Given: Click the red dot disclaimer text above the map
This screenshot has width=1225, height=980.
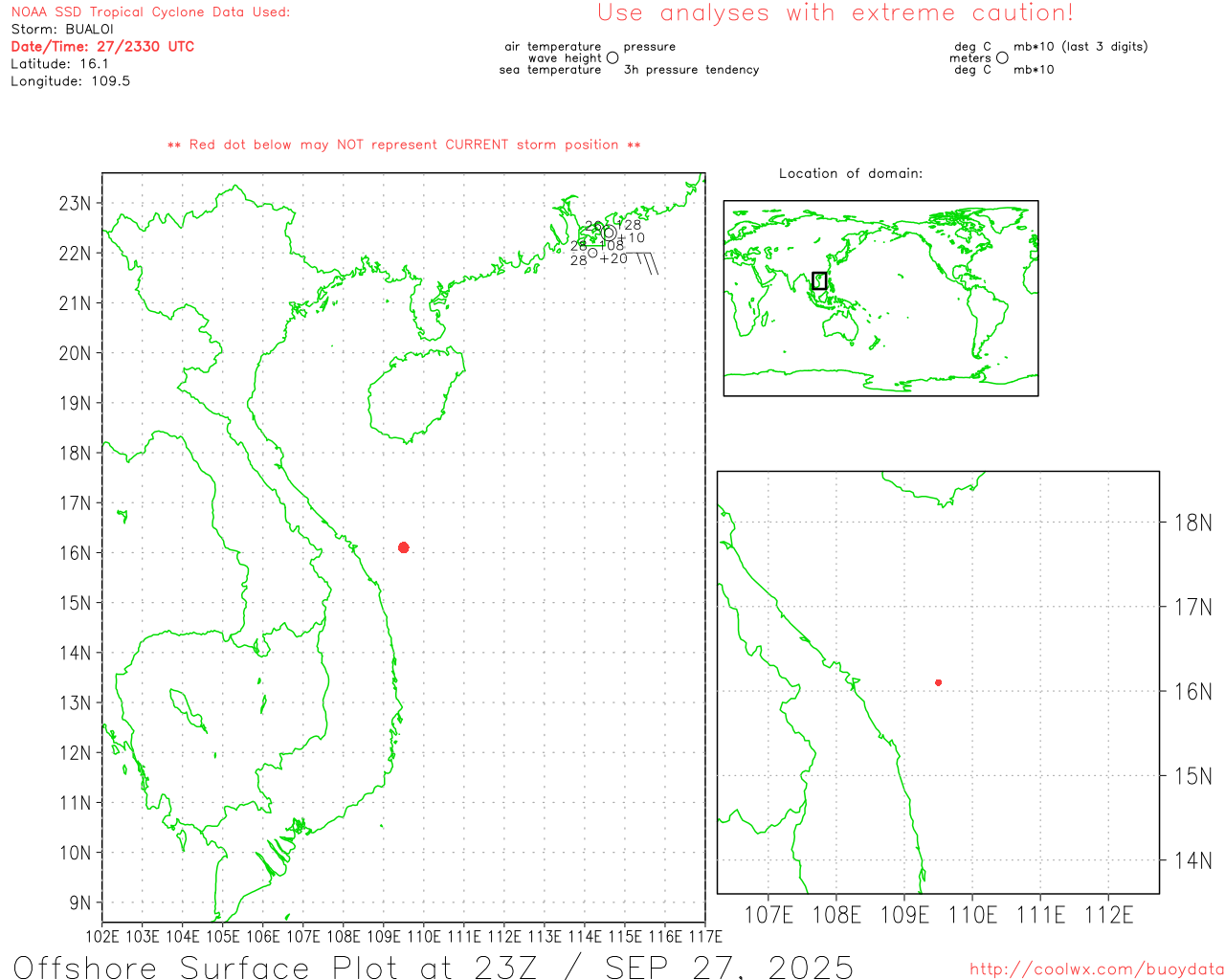Looking at the screenshot, I should (x=404, y=145).
